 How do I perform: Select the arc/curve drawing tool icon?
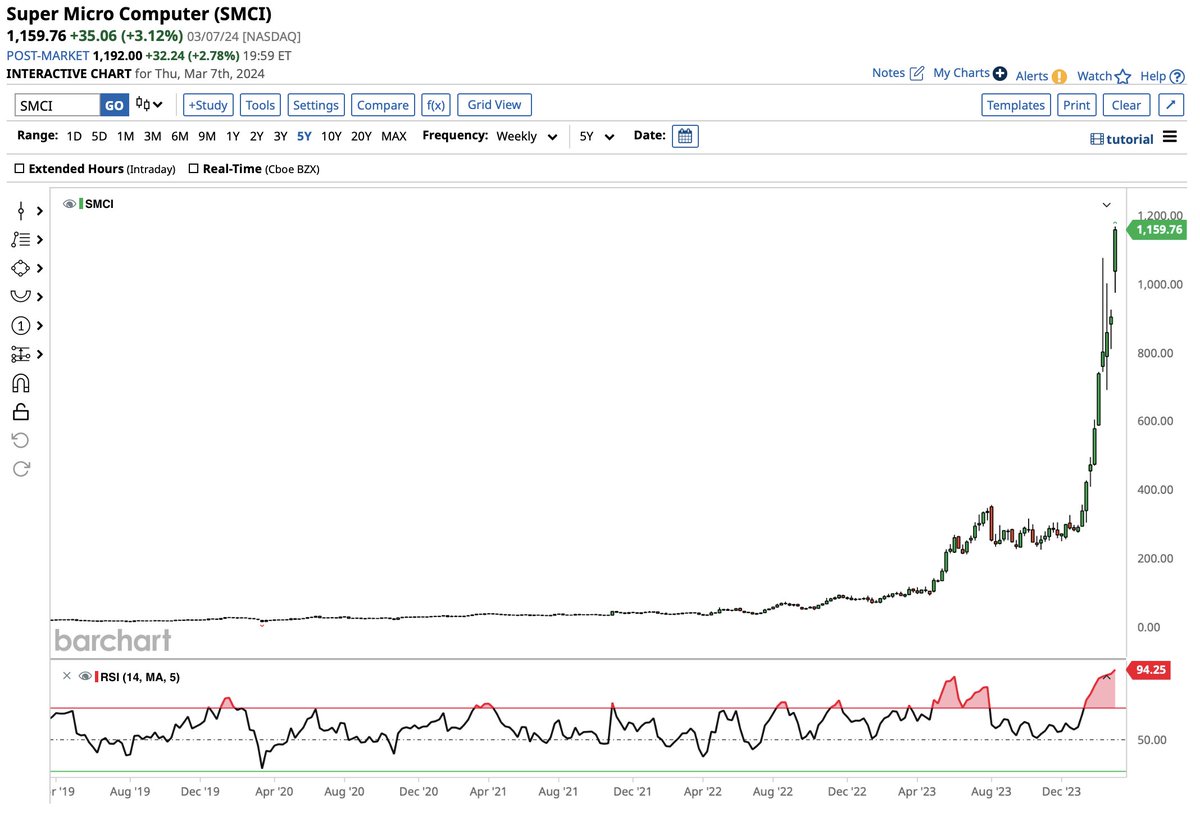point(21,296)
